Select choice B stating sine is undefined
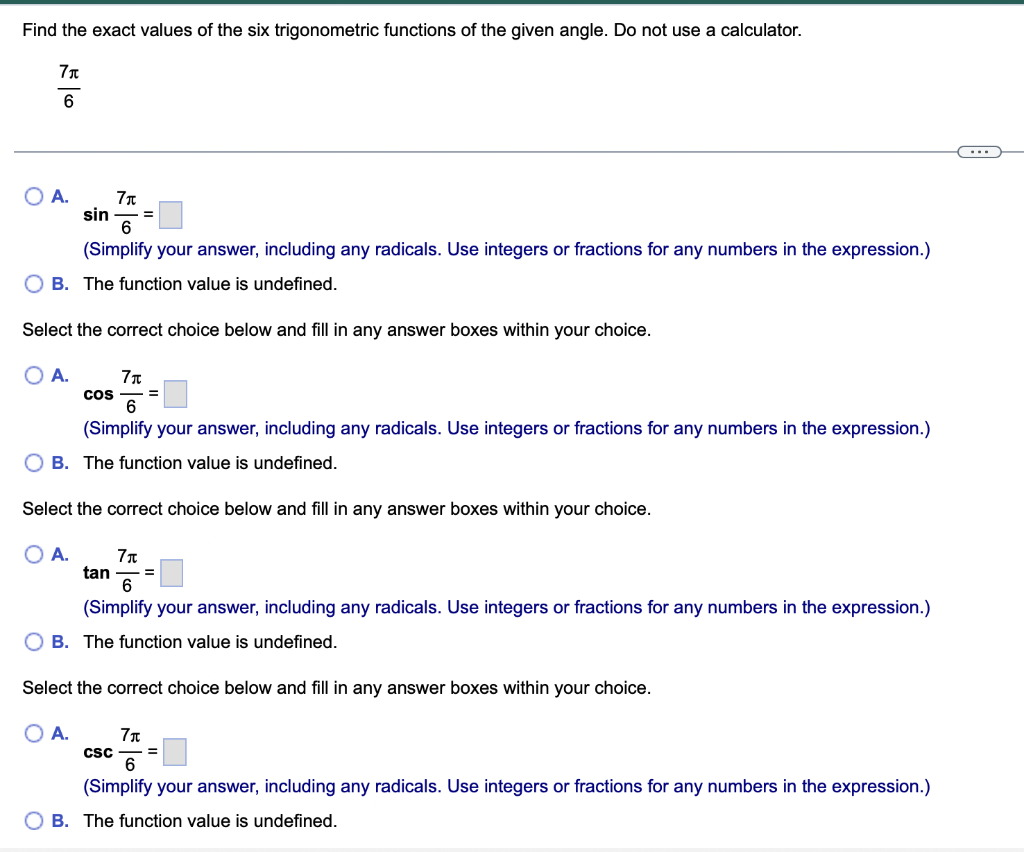The width and height of the screenshot is (1024, 852). 33,284
